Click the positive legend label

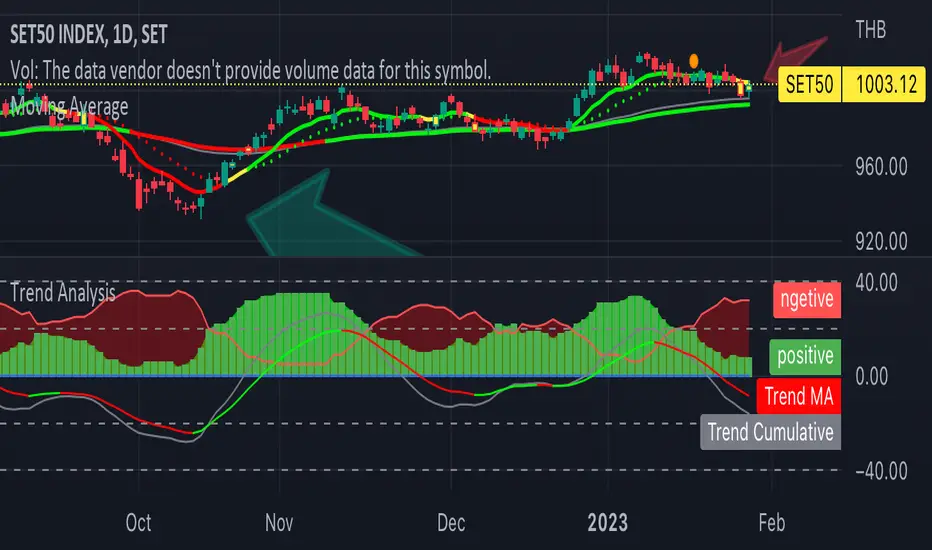click(805, 356)
